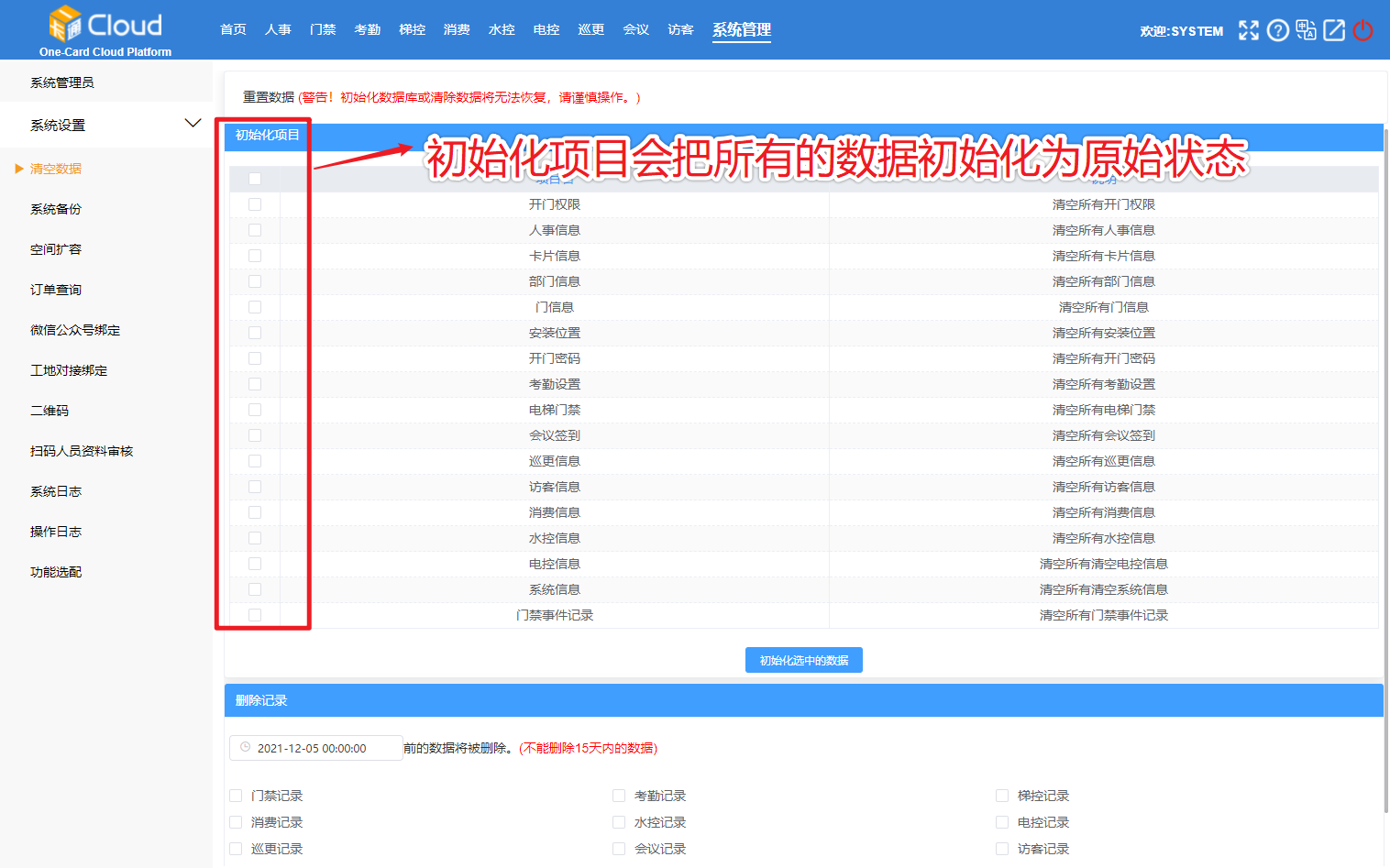Check the select-all checkbox in the header row
Viewport: 1390px width, 868px height.
click(255, 179)
